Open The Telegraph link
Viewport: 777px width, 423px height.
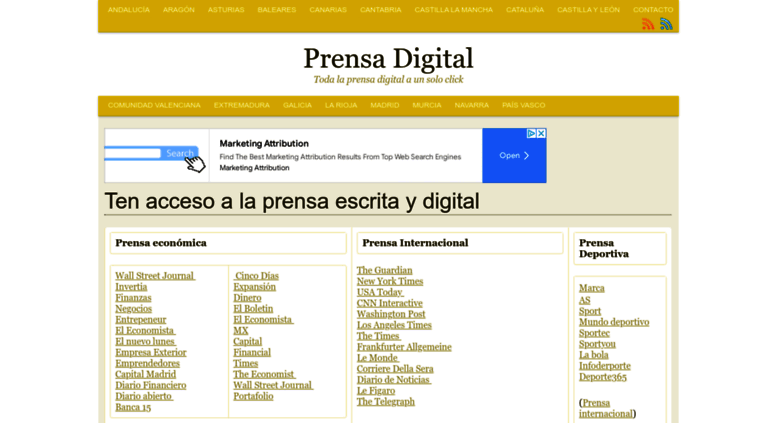[x=386, y=402]
